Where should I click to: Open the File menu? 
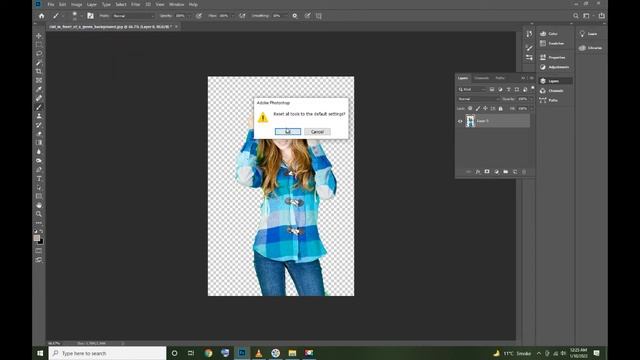51,4
